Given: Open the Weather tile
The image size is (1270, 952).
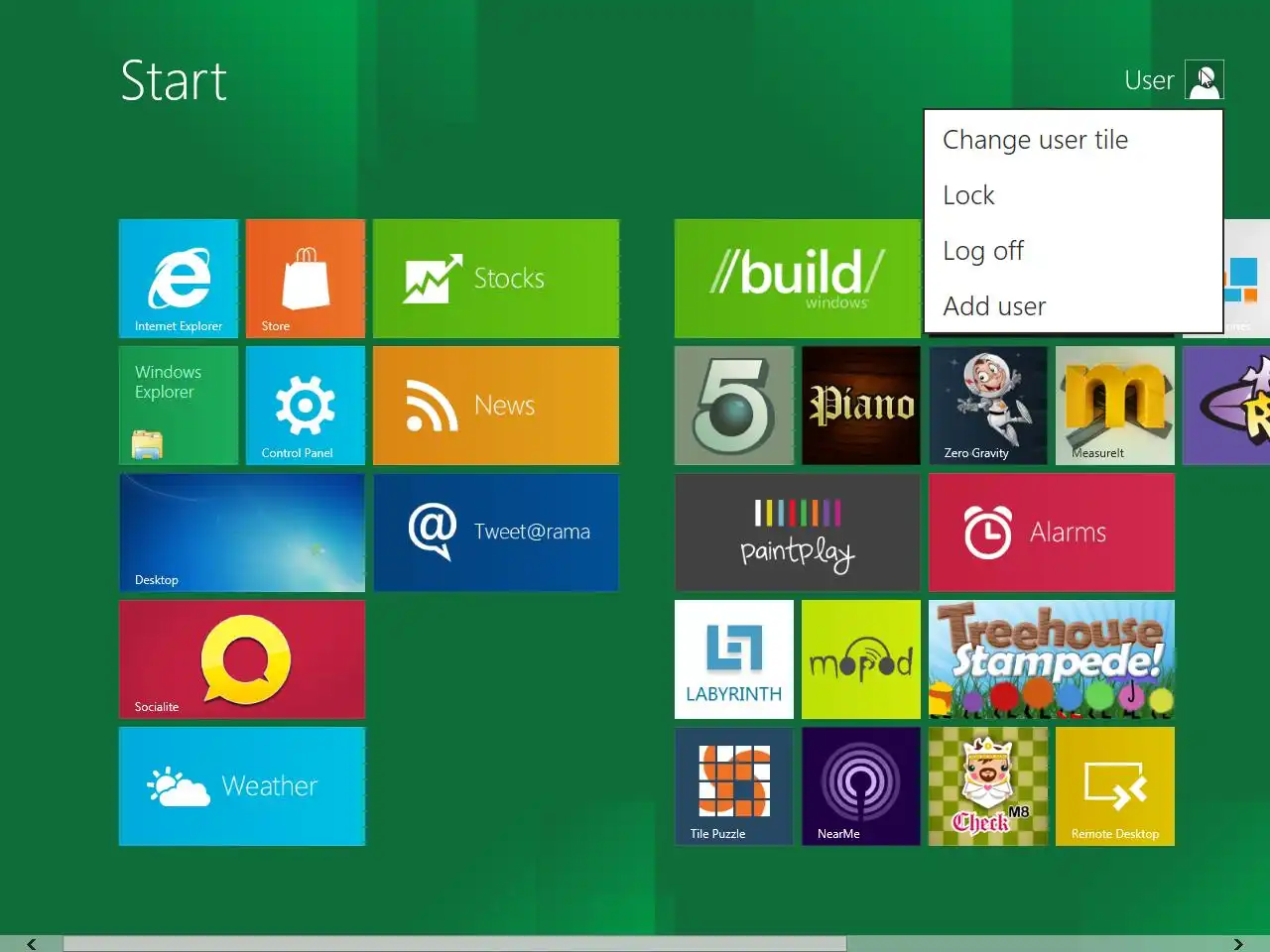Looking at the screenshot, I should tap(242, 786).
